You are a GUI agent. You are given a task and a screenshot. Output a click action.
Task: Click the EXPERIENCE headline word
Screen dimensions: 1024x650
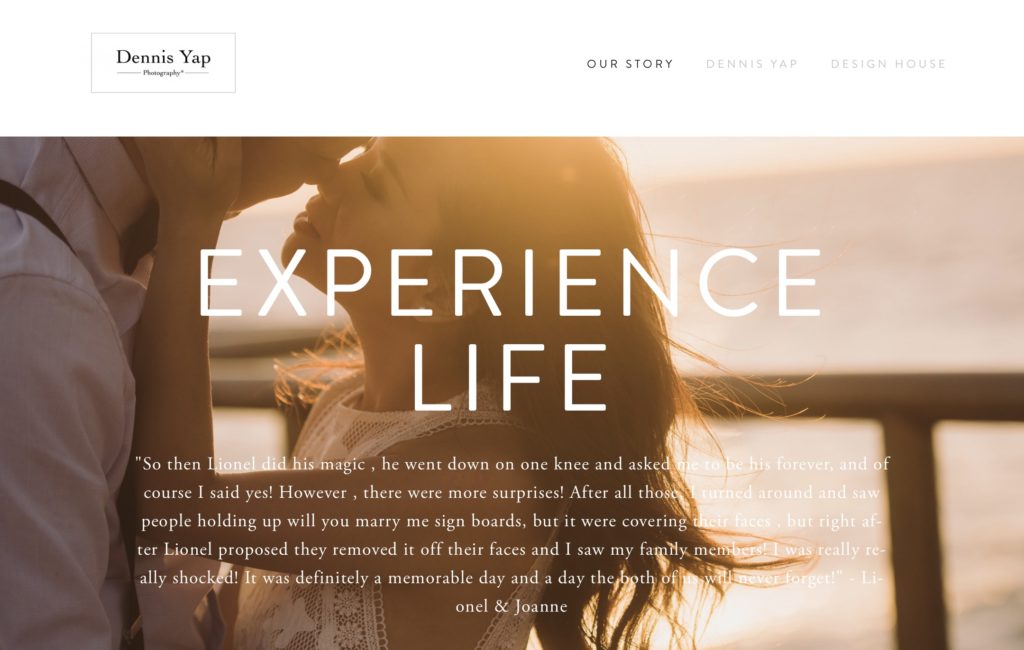coord(510,282)
